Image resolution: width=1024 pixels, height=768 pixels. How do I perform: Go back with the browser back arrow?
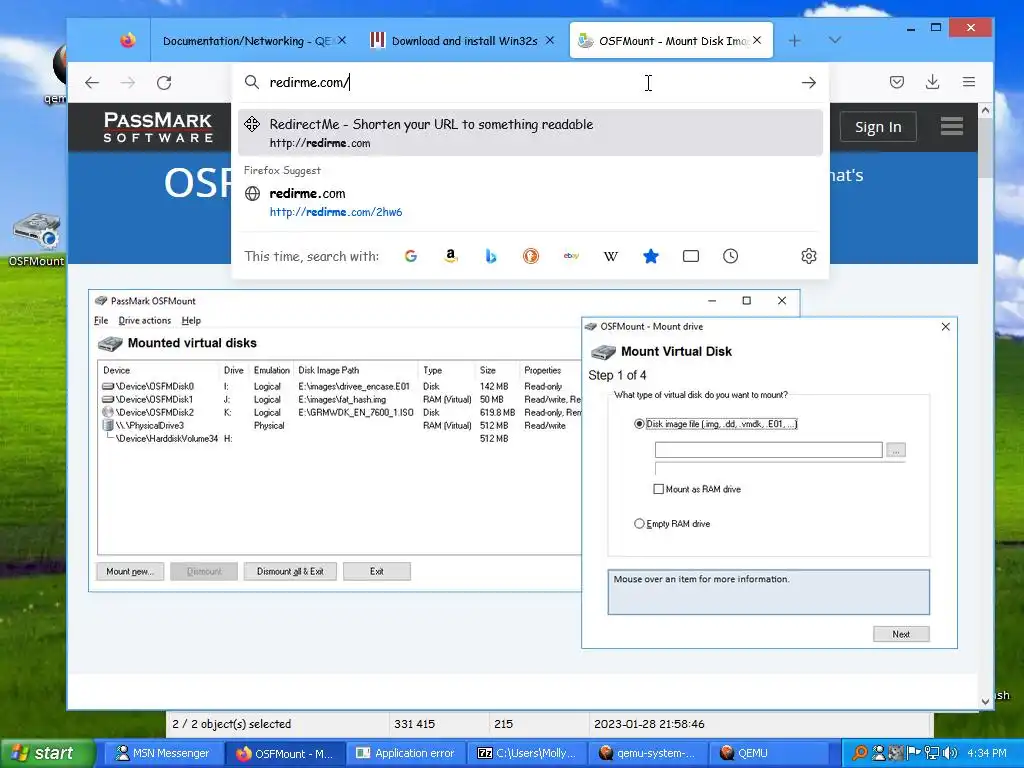pyautogui.click(x=92, y=82)
